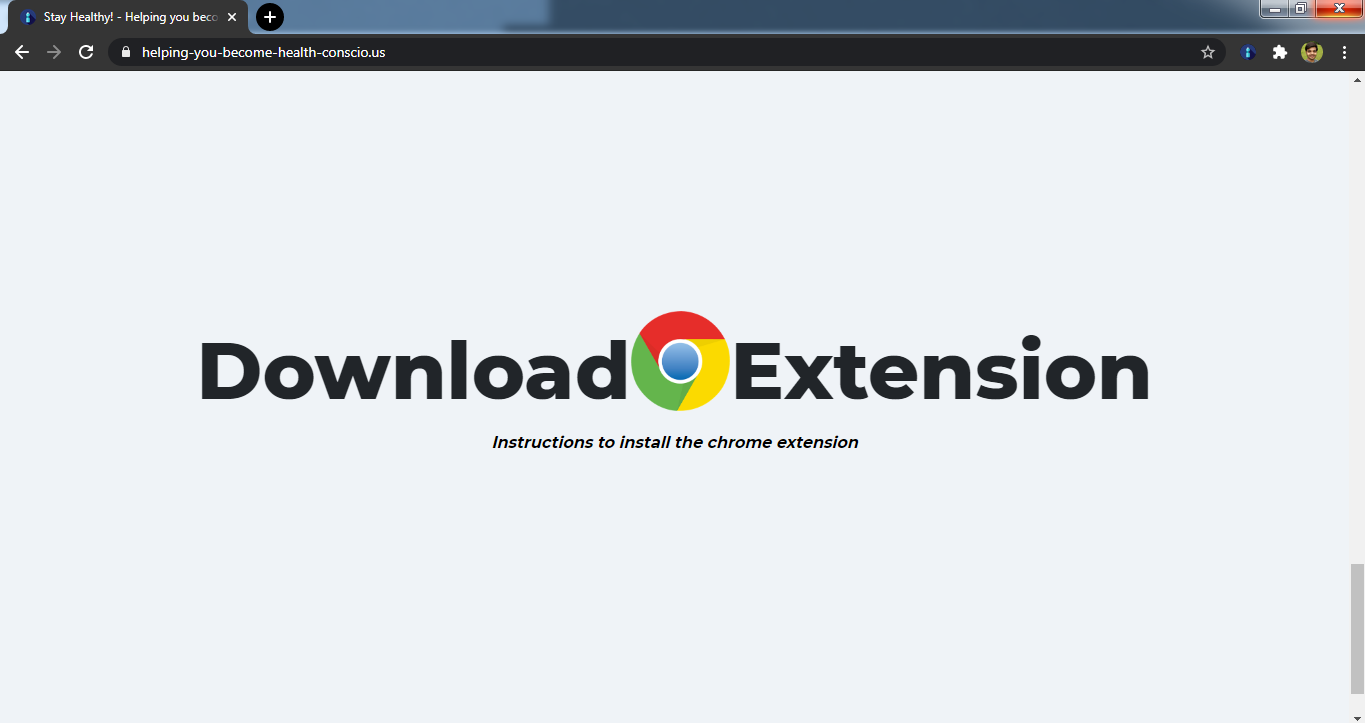The height and width of the screenshot is (723, 1365).
Task: Click the scrollbar up arrow
Action: (x=1357, y=79)
